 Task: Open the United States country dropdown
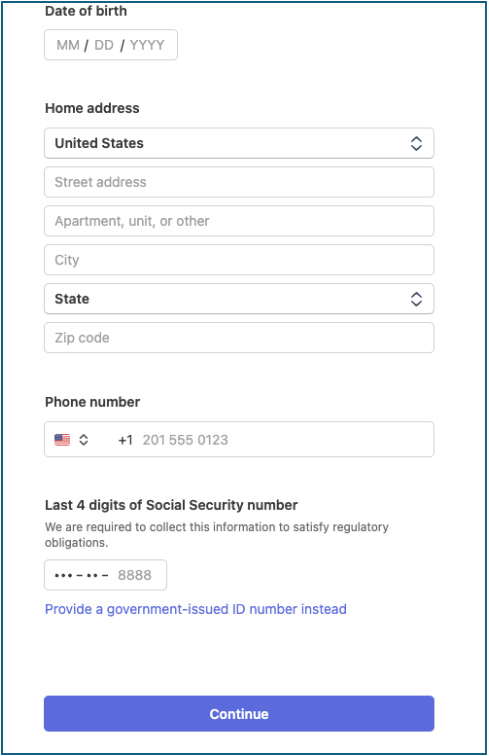(239, 143)
